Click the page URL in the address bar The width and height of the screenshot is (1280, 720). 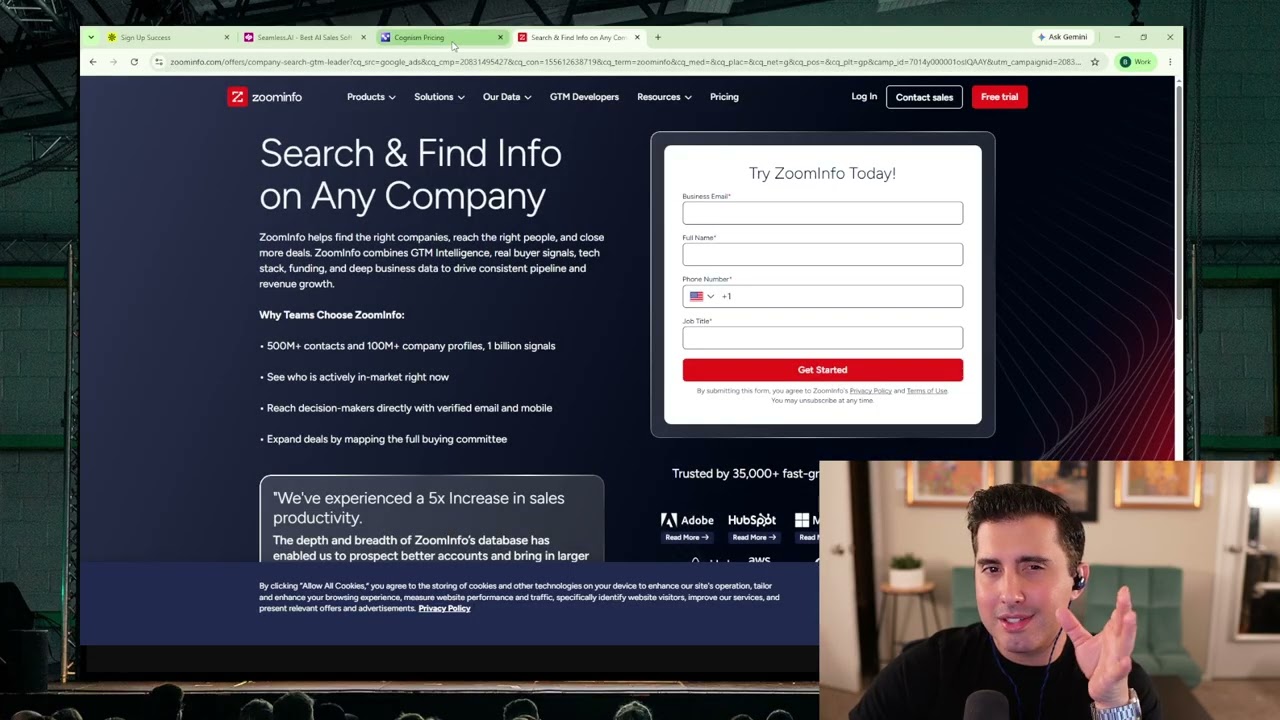coord(625,62)
